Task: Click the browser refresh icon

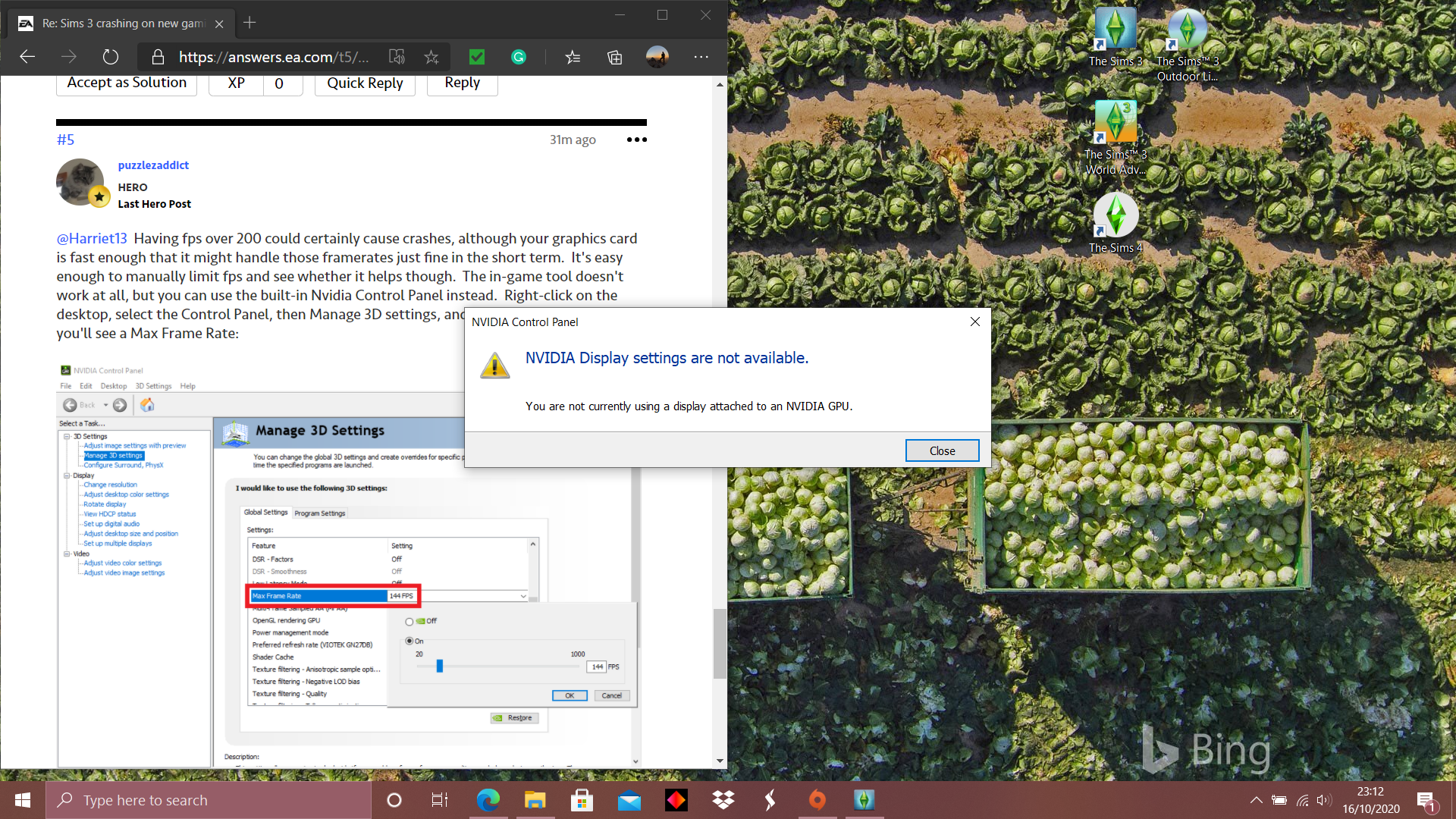Action: coord(111,57)
